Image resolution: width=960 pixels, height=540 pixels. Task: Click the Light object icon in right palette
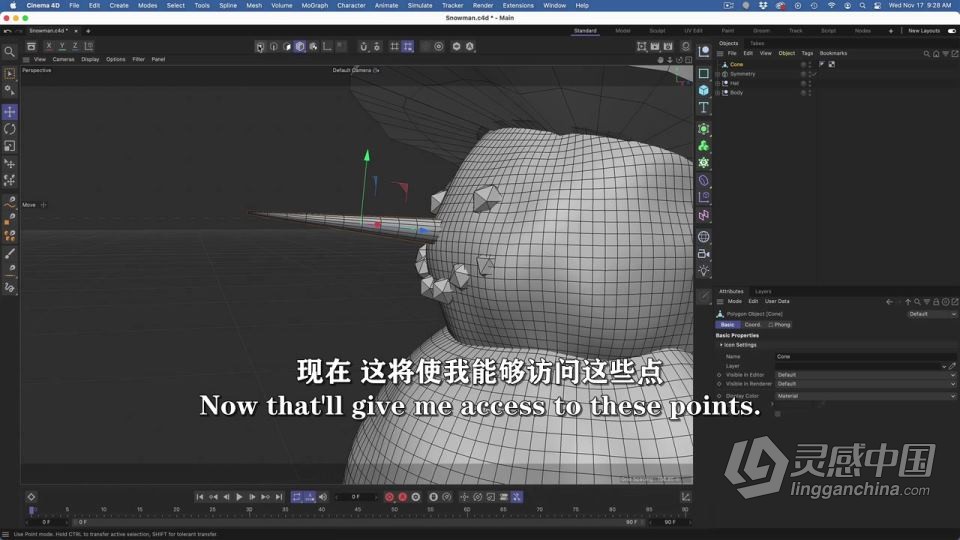(x=703, y=271)
